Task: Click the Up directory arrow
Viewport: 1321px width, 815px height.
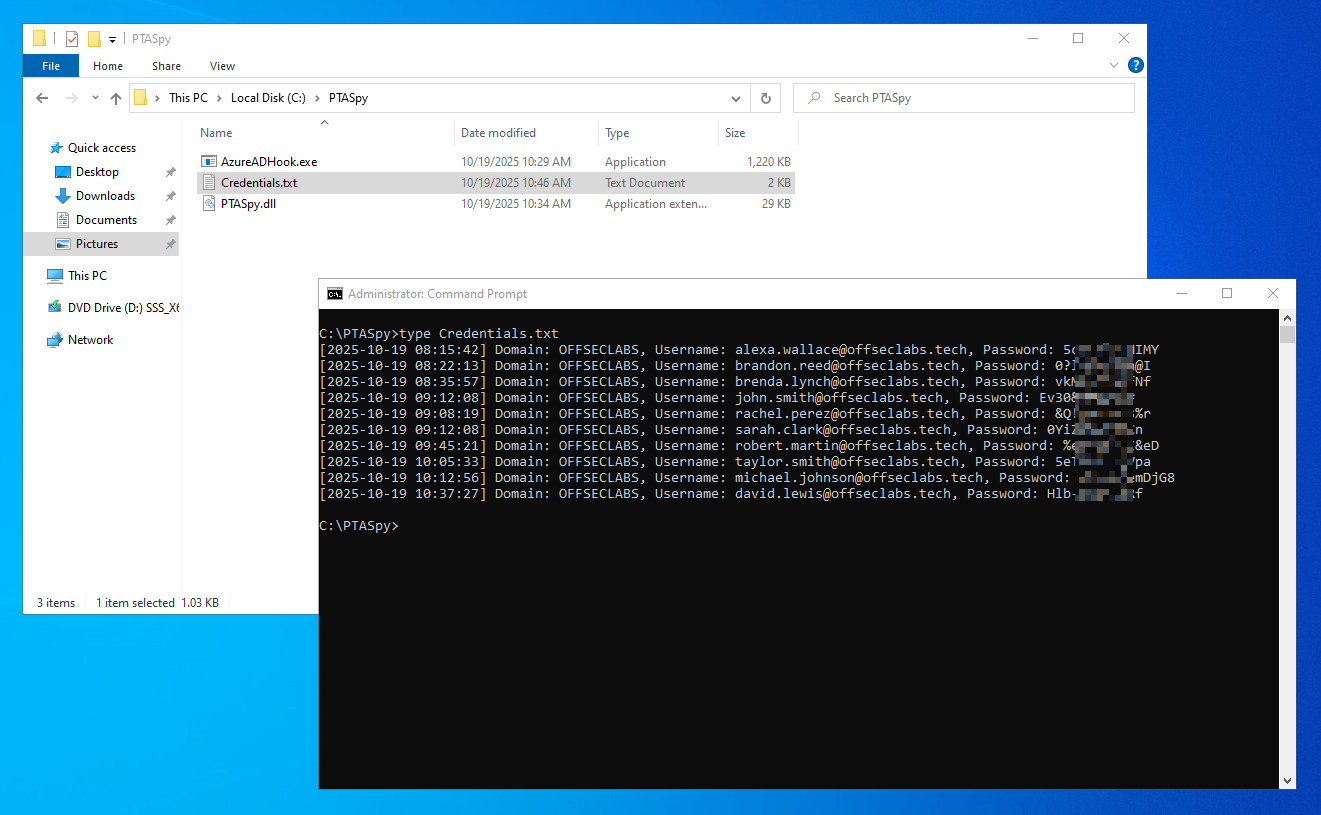Action: click(x=116, y=98)
